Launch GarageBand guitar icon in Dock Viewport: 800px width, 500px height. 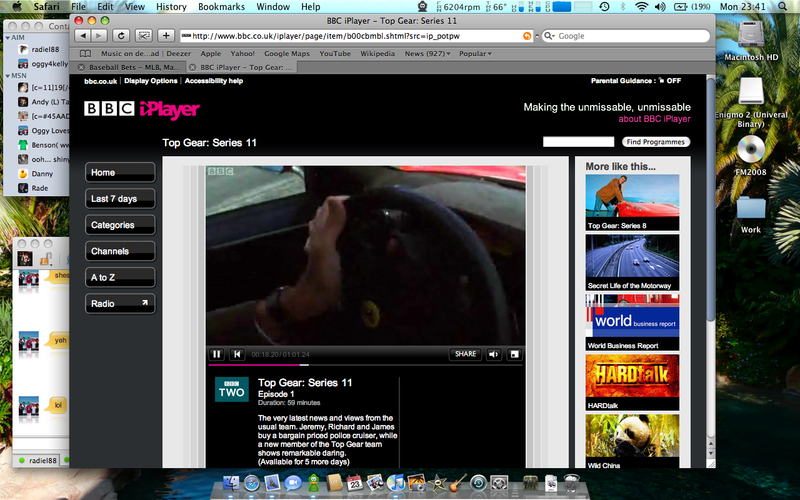[x=458, y=482]
